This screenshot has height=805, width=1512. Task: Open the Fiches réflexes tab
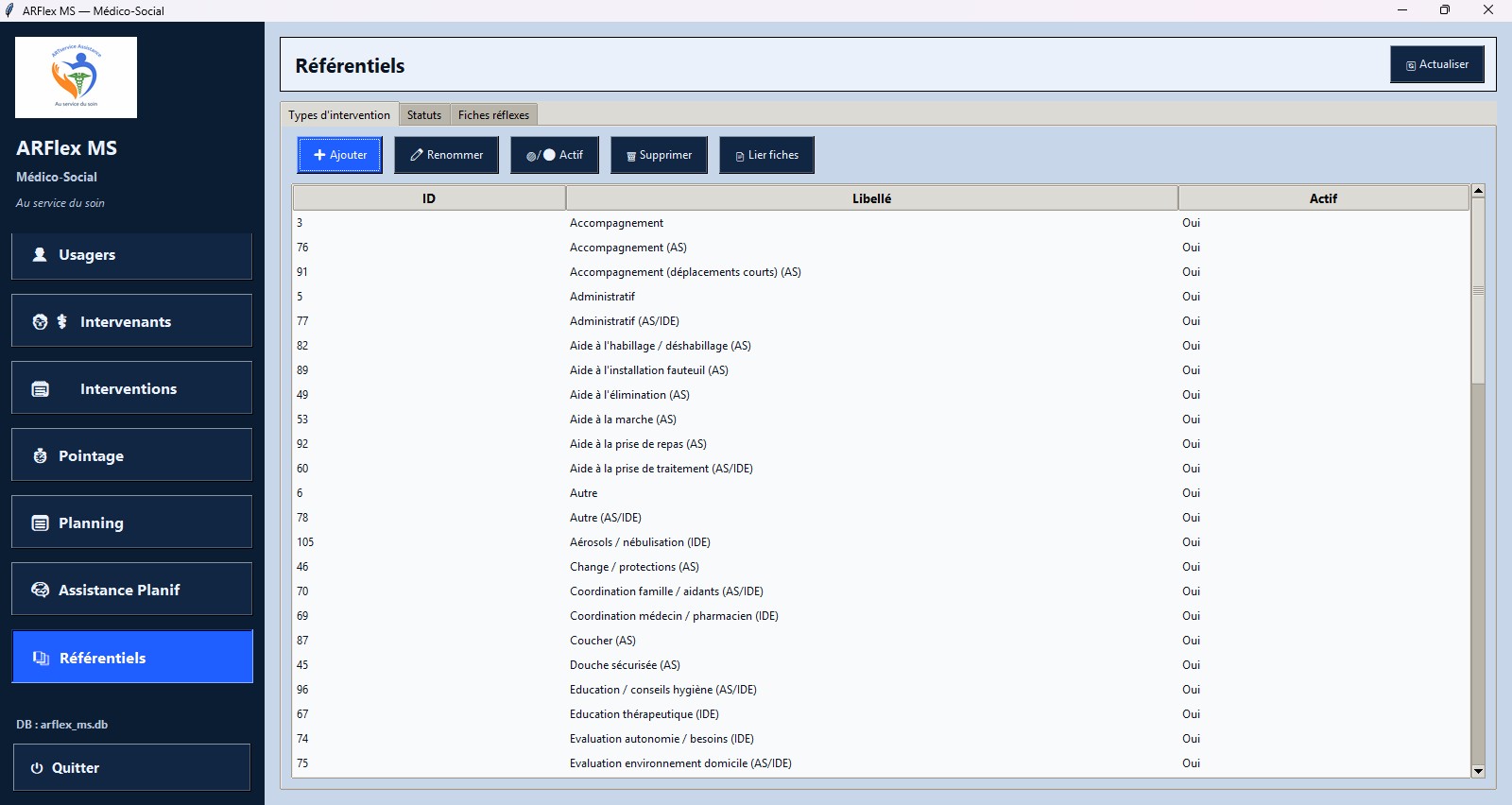(493, 115)
